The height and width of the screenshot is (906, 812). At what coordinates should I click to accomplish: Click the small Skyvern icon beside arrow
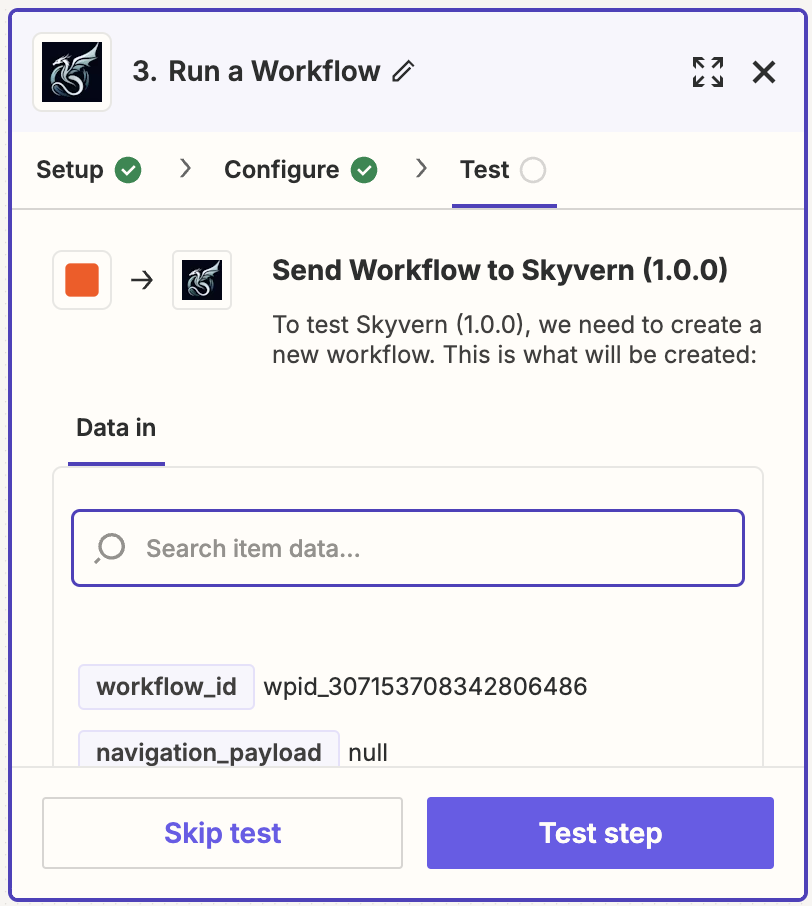coord(202,280)
